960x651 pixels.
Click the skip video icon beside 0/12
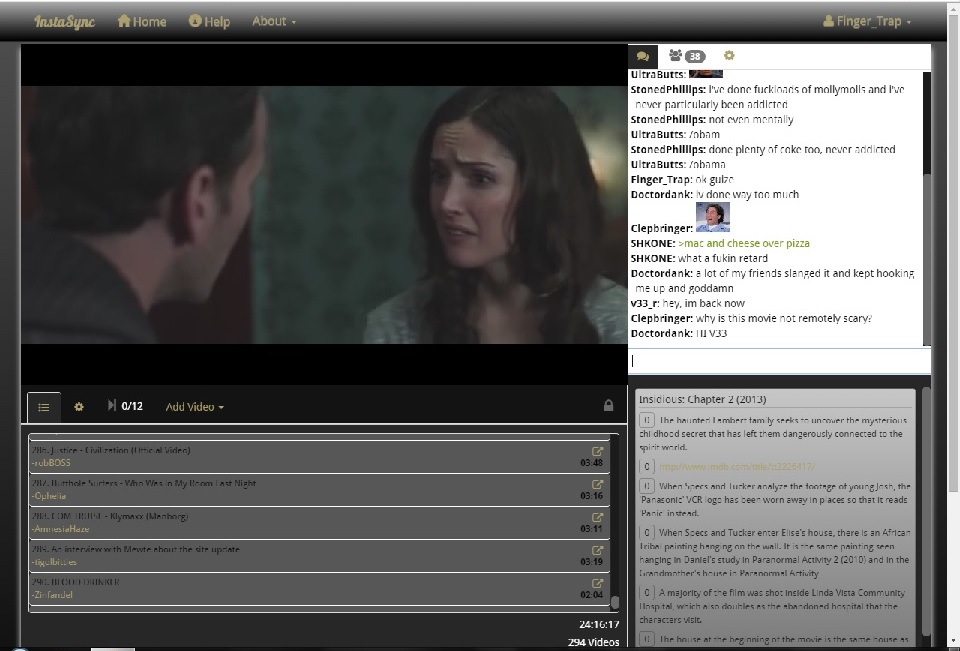click(111, 406)
